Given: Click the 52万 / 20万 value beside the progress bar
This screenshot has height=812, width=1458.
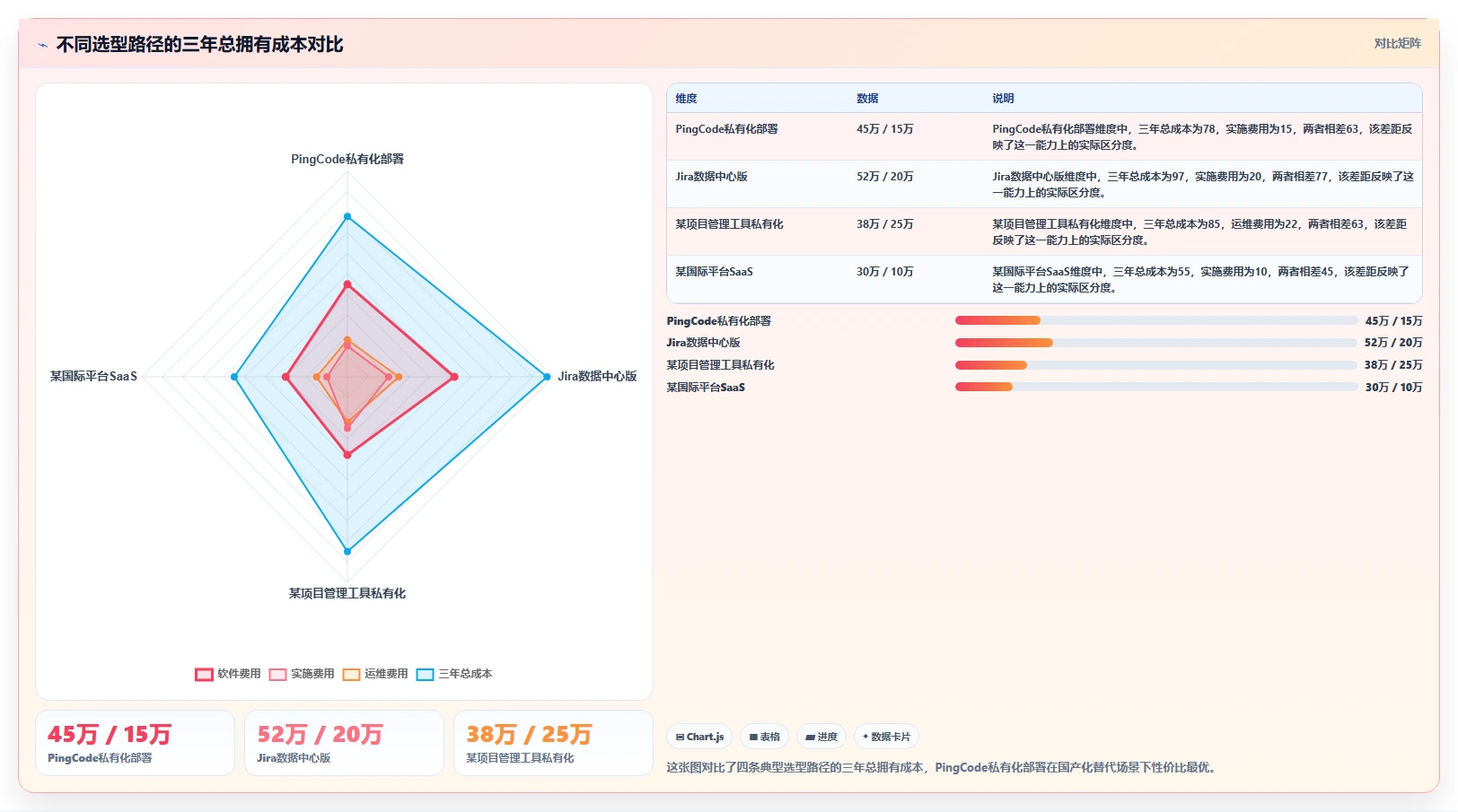Looking at the screenshot, I should 1393,343.
